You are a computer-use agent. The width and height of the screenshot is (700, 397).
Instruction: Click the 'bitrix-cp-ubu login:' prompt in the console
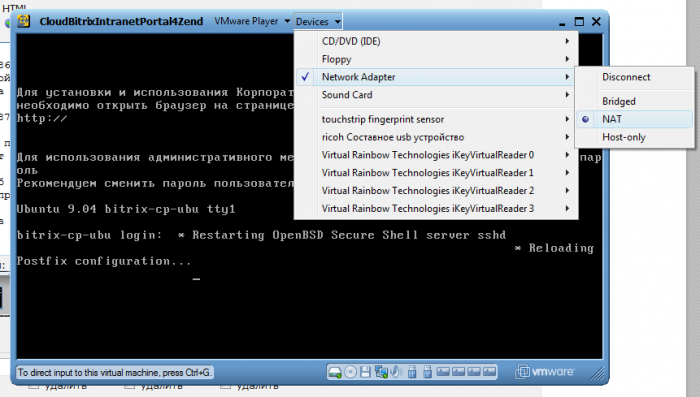(89, 235)
